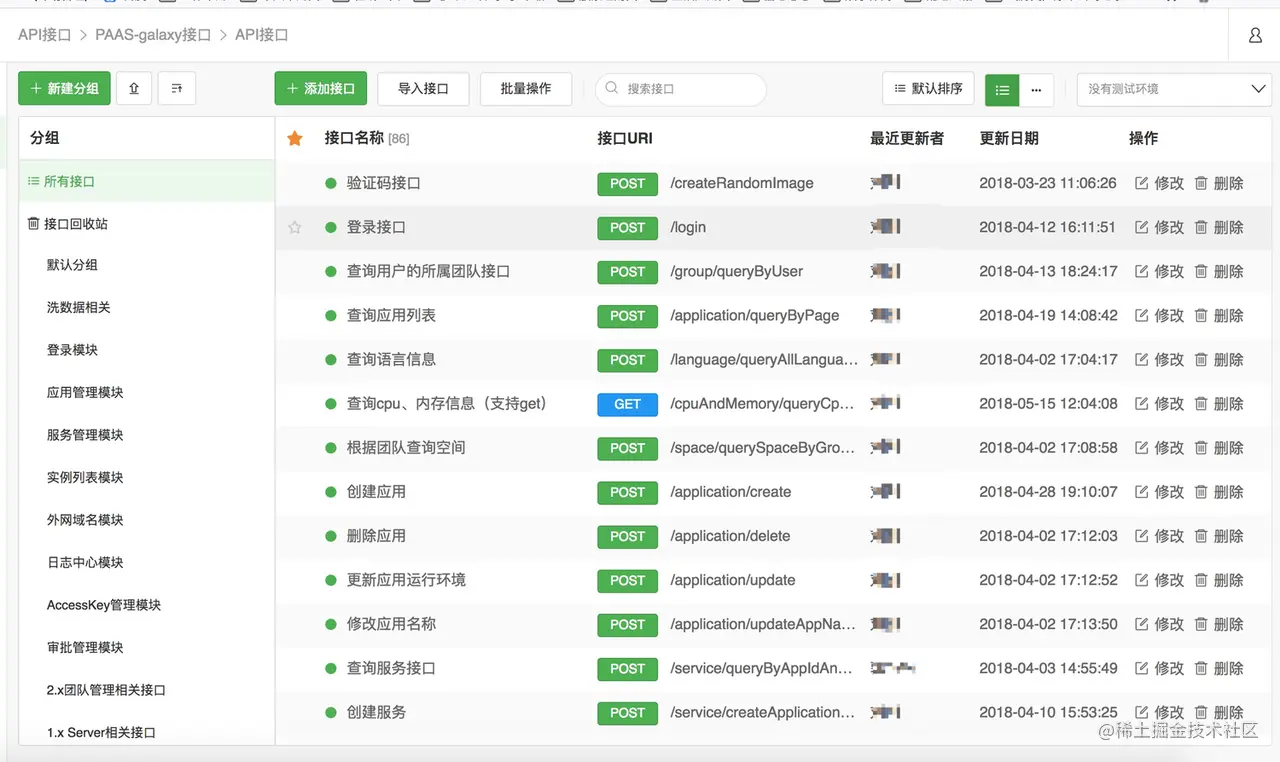The width and height of the screenshot is (1280, 762).
Task: Click the trash icon for 查询服务接口
Action: tap(1201, 668)
